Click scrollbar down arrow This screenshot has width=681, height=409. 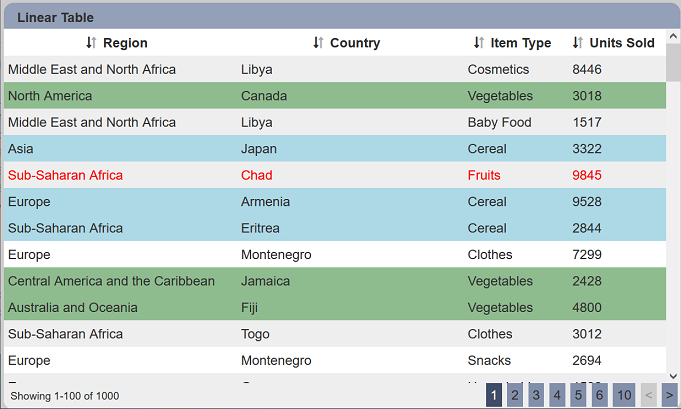[x=673, y=376]
